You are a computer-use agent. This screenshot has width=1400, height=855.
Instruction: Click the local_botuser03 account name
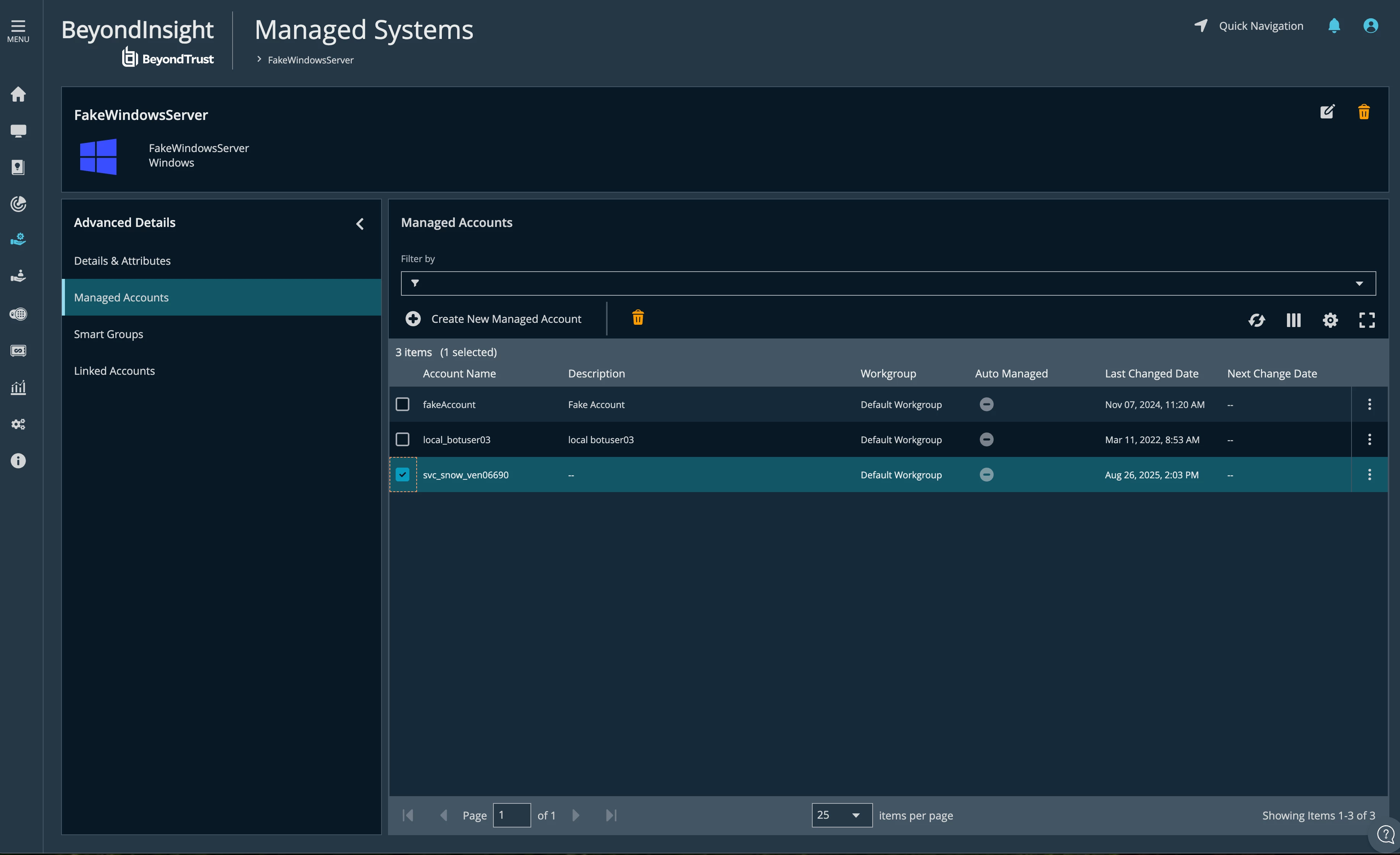[456, 439]
